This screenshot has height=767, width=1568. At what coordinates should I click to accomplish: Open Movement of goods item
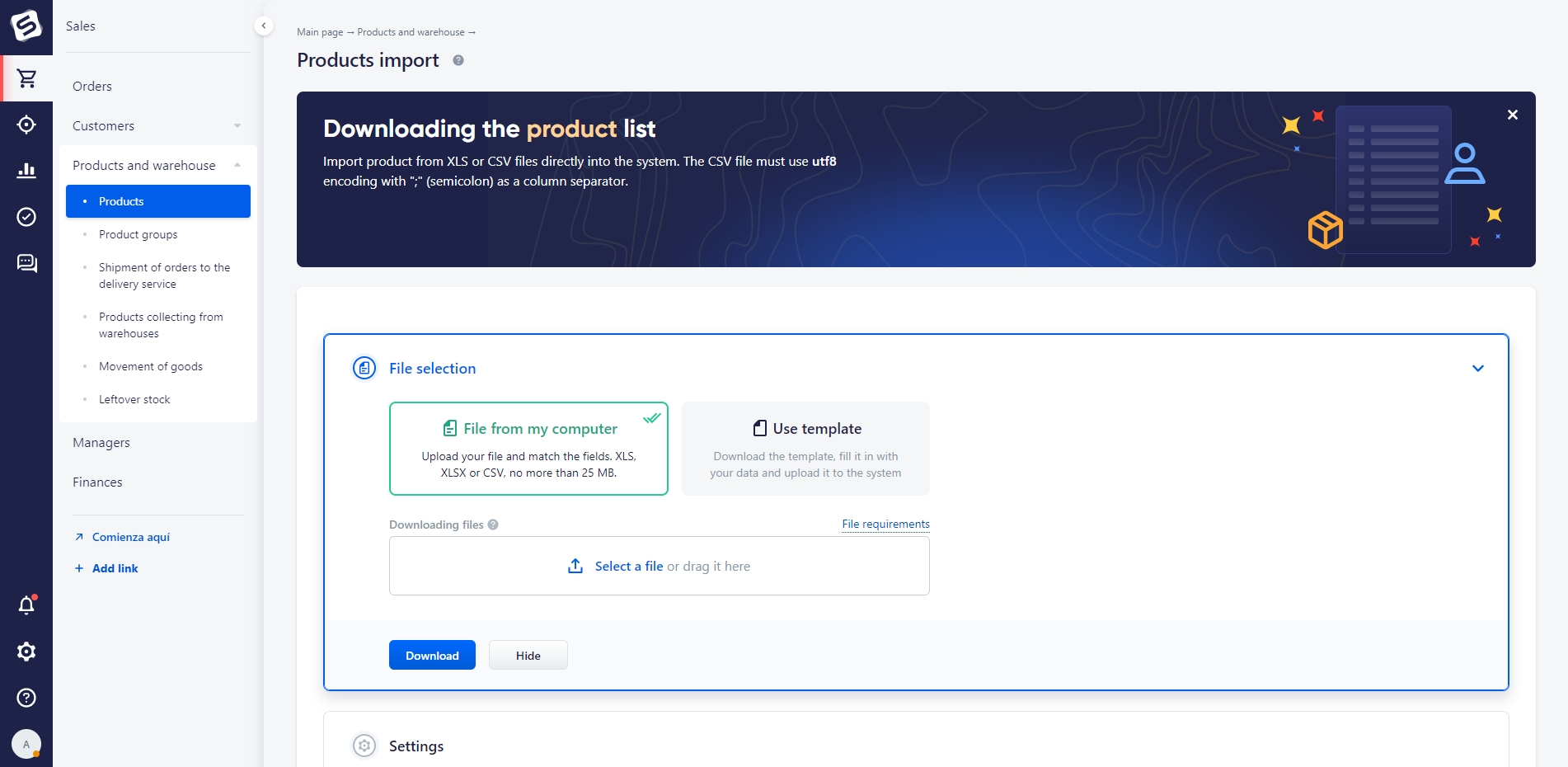(151, 366)
